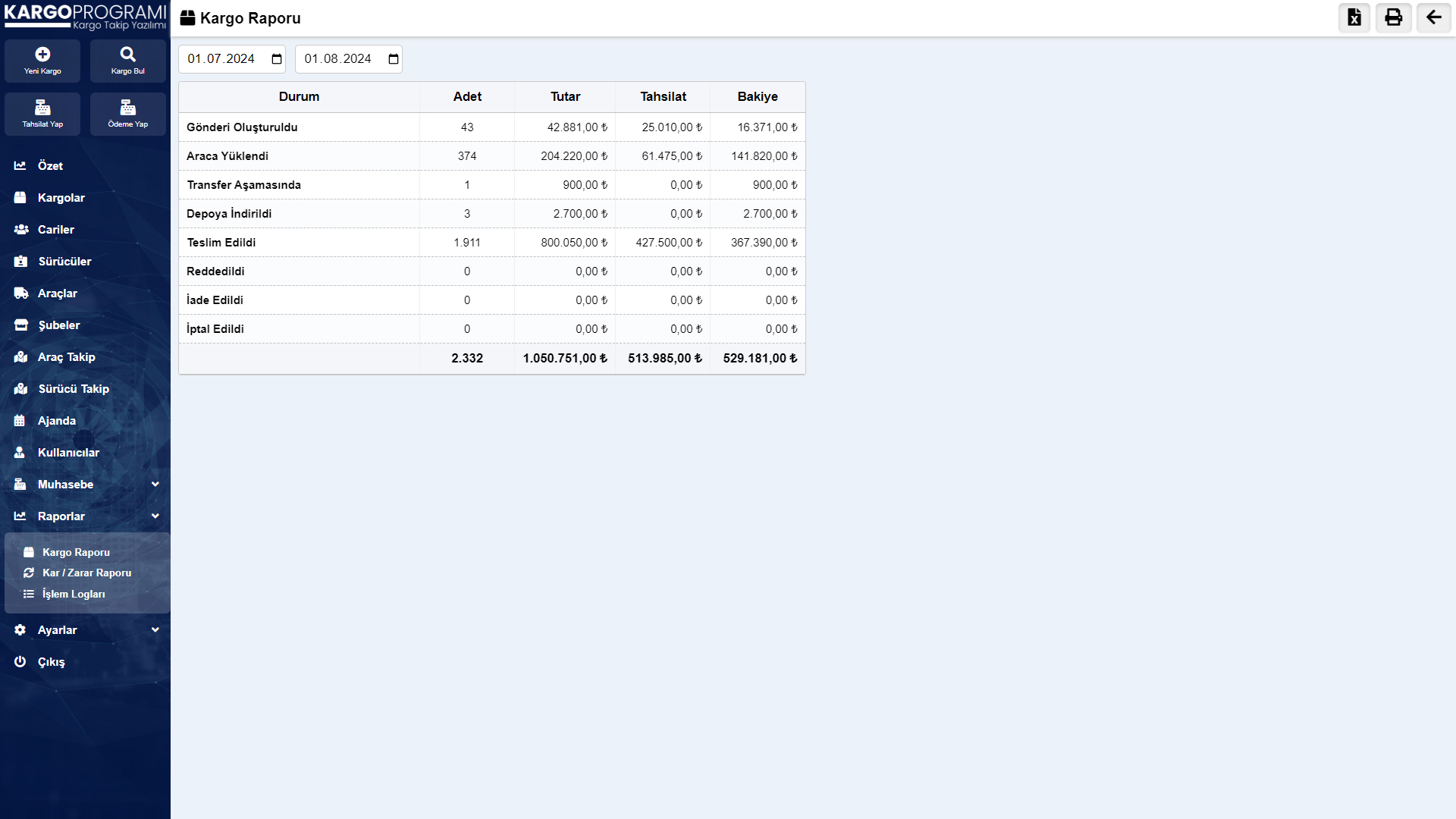Click the Sürücü Takip map icon
Viewport: 1456px width, 819px height.
[21, 388]
